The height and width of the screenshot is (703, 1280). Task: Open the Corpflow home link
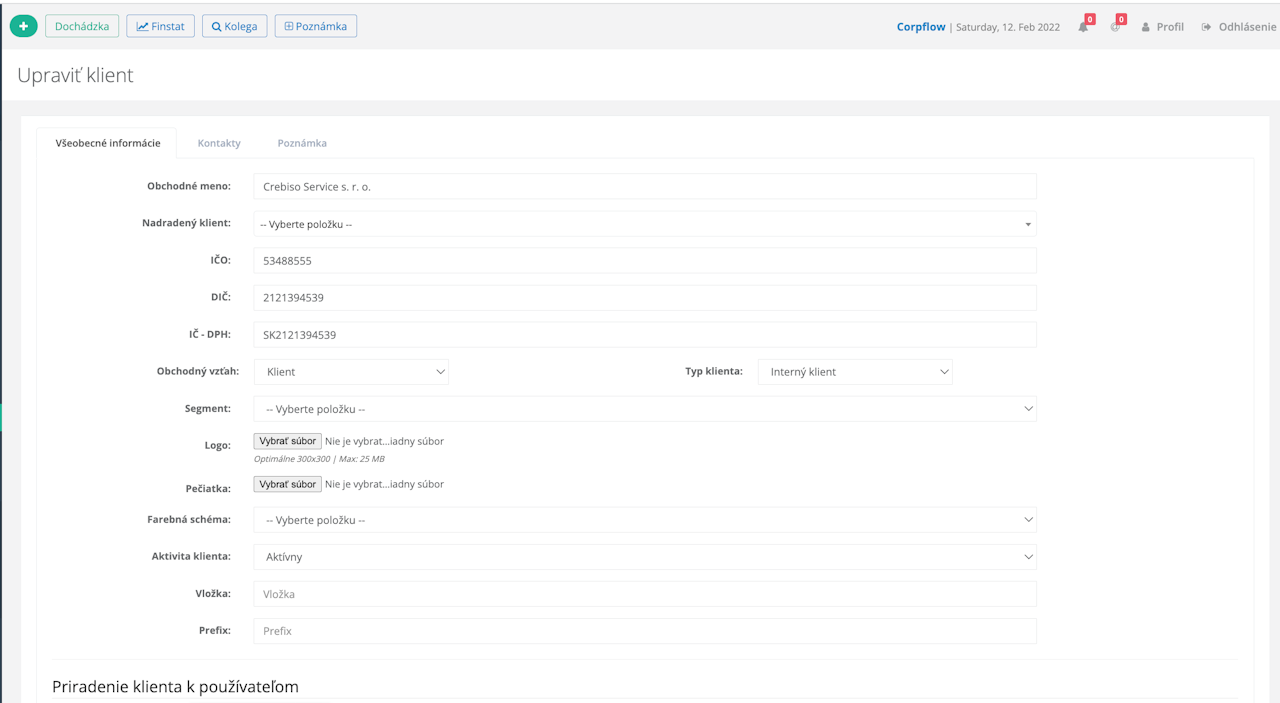tap(921, 27)
